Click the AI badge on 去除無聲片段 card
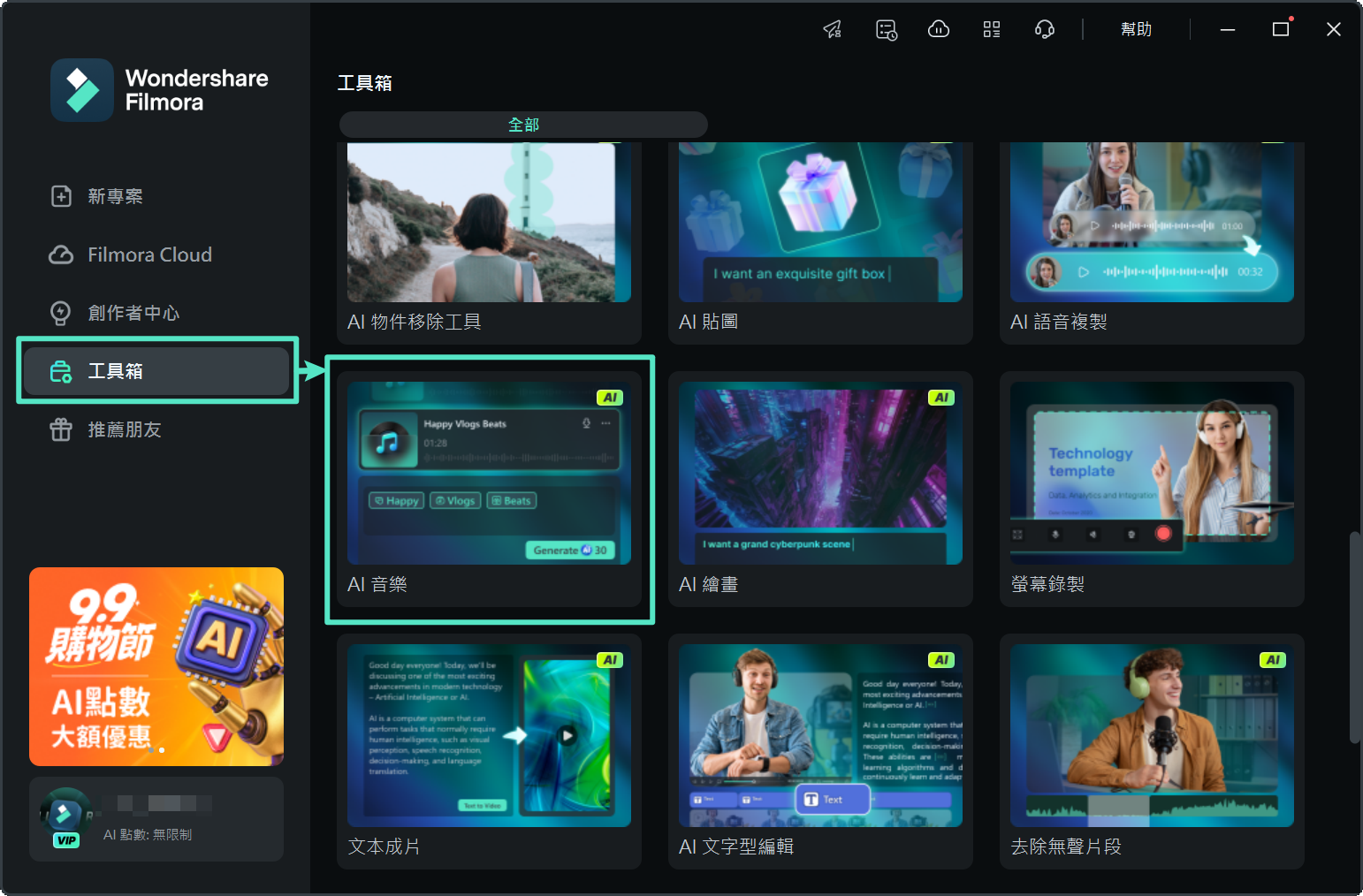 1273,660
